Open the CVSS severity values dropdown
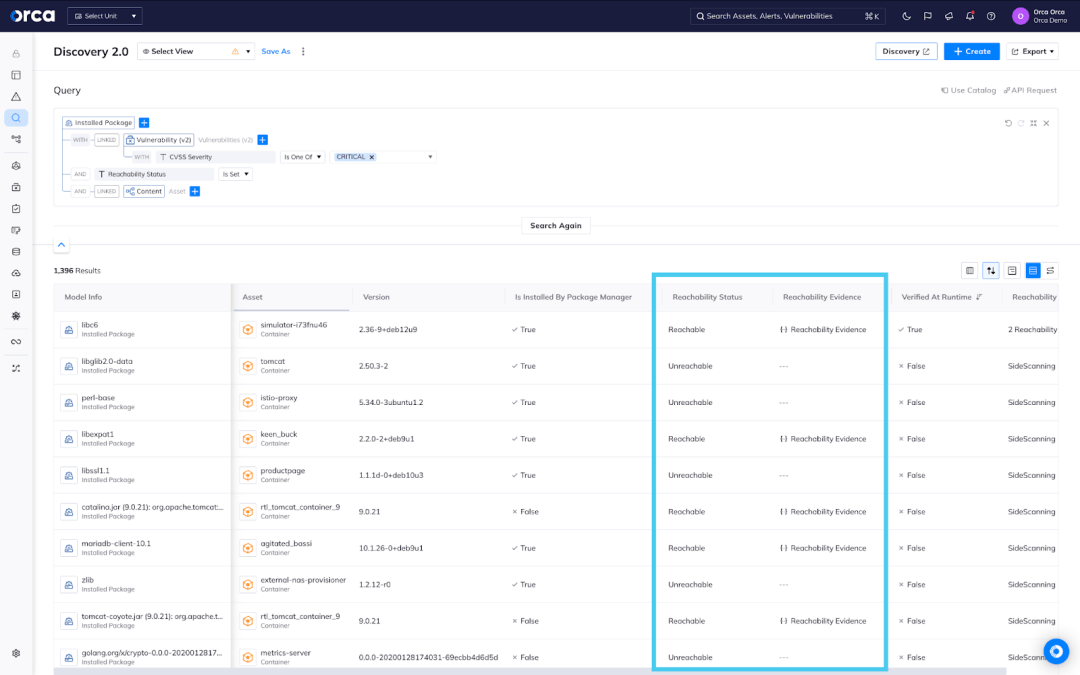Screen dimensions: 1080x675 point(430,157)
